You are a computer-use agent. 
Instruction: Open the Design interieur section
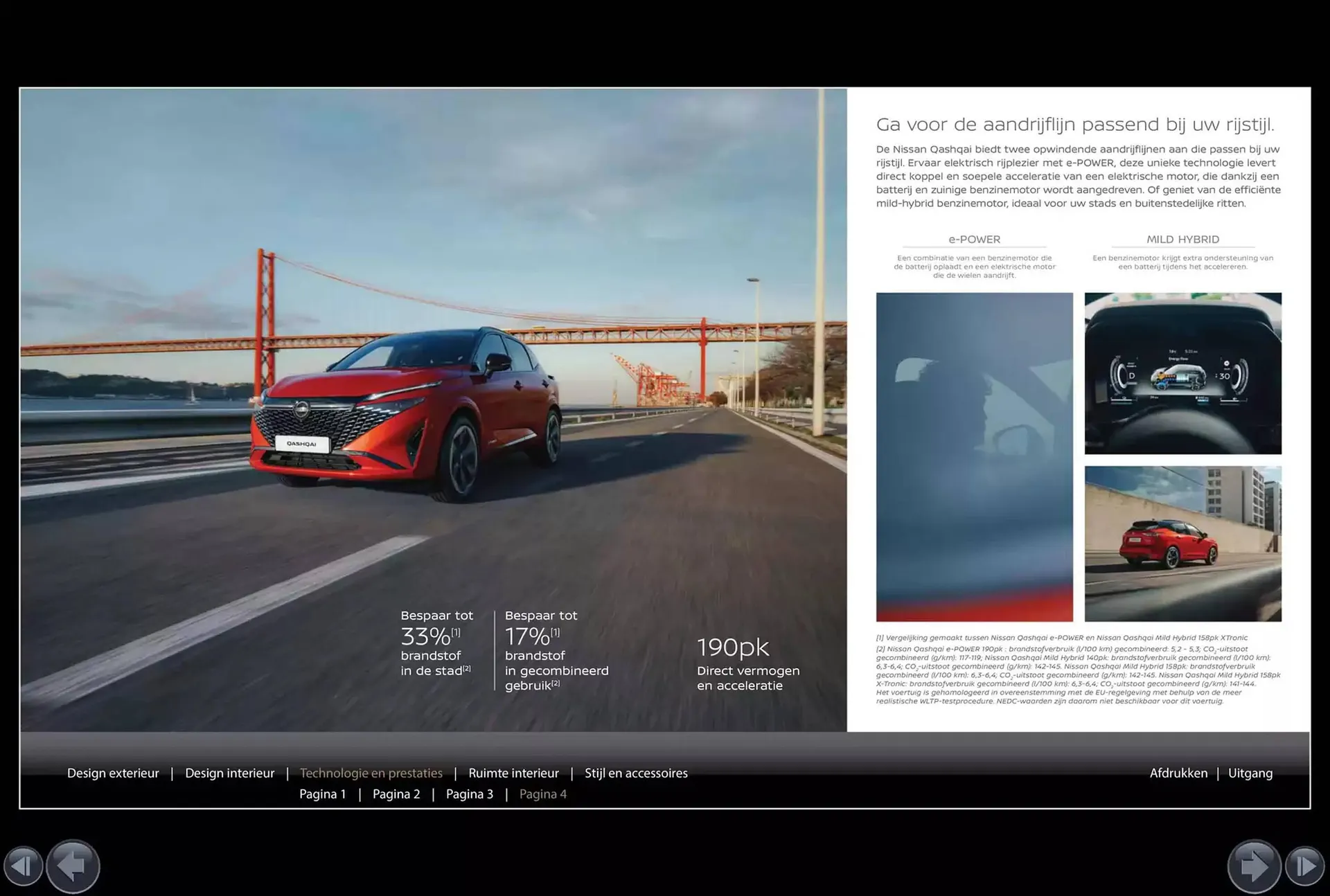[x=229, y=773]
